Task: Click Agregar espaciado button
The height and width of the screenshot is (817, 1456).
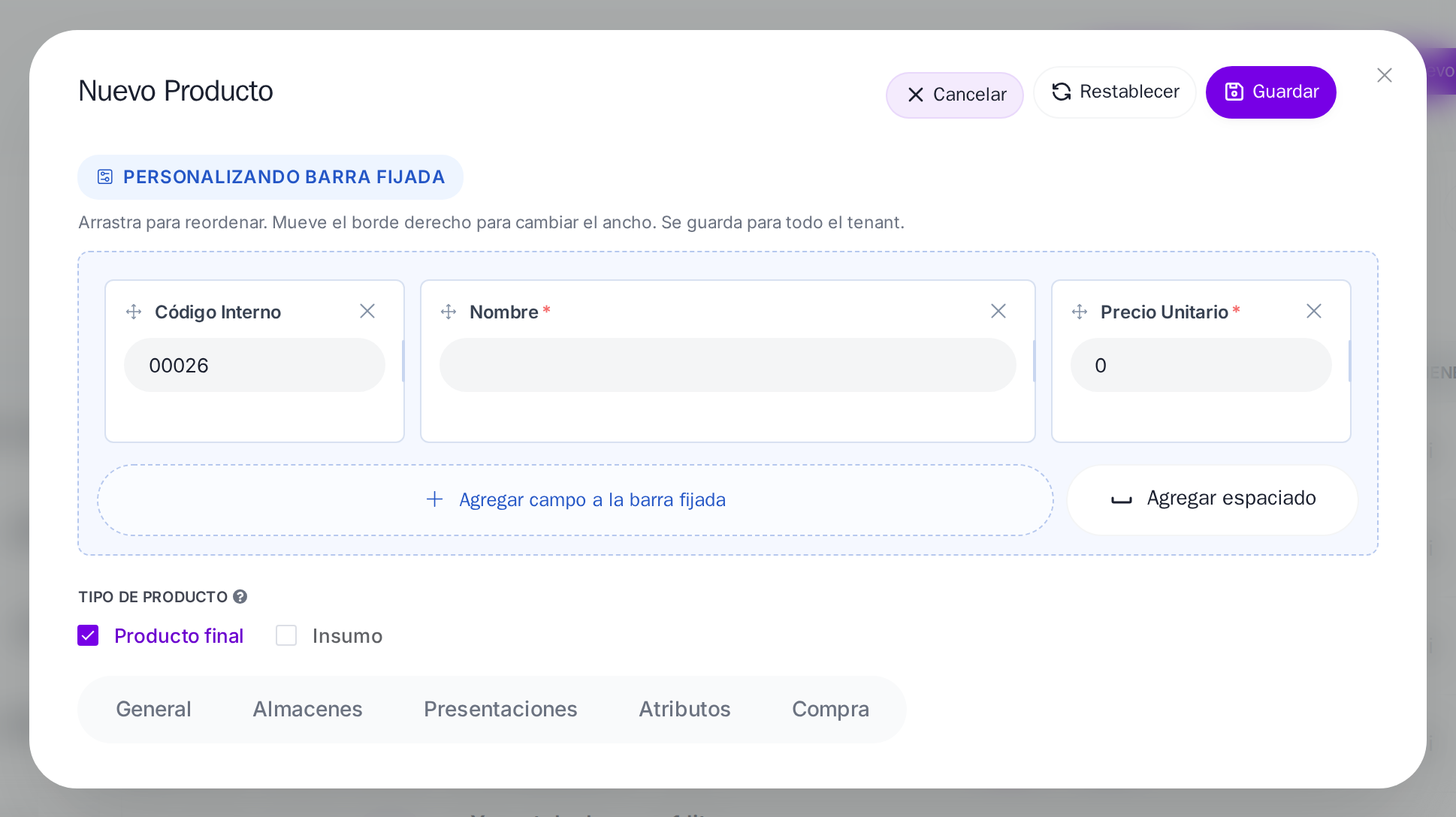Action: (x=1213, y=499)
